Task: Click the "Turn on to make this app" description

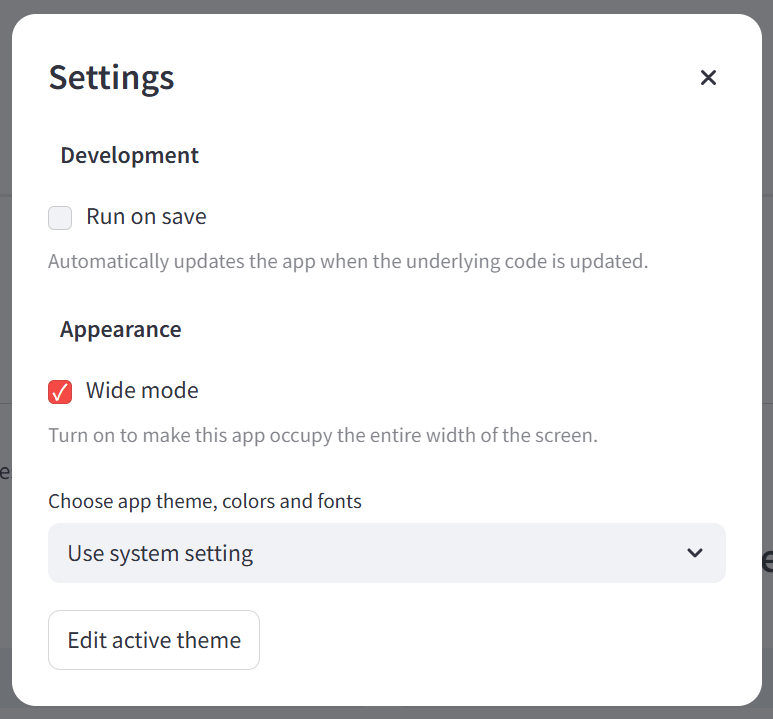Action: coord(322,436)
